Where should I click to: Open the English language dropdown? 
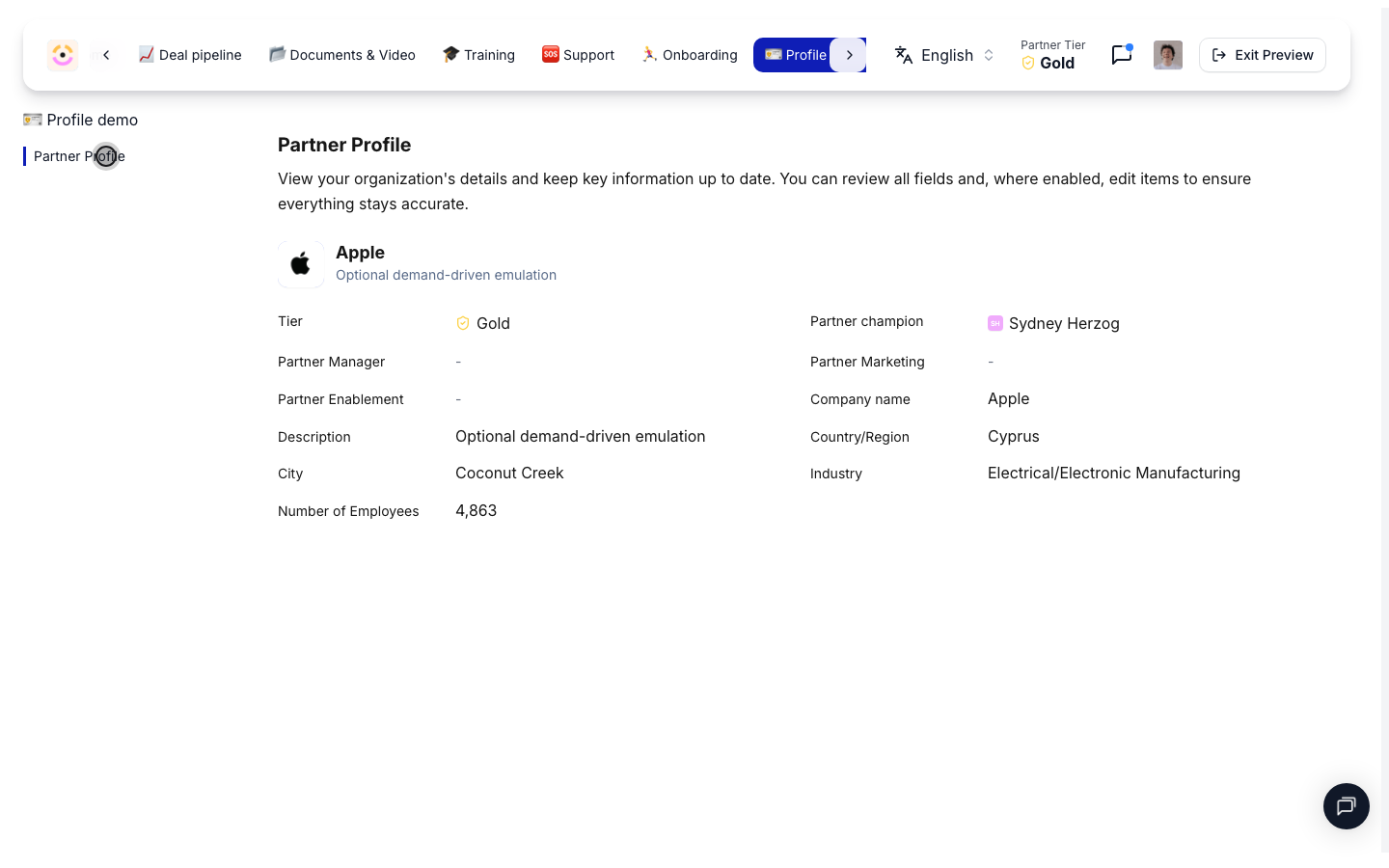coord(944,55)
